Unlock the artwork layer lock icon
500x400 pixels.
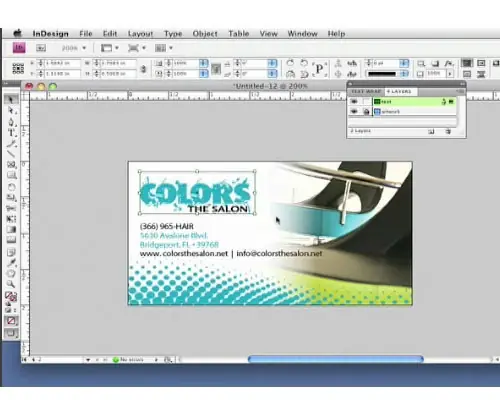tap(366, 112)
